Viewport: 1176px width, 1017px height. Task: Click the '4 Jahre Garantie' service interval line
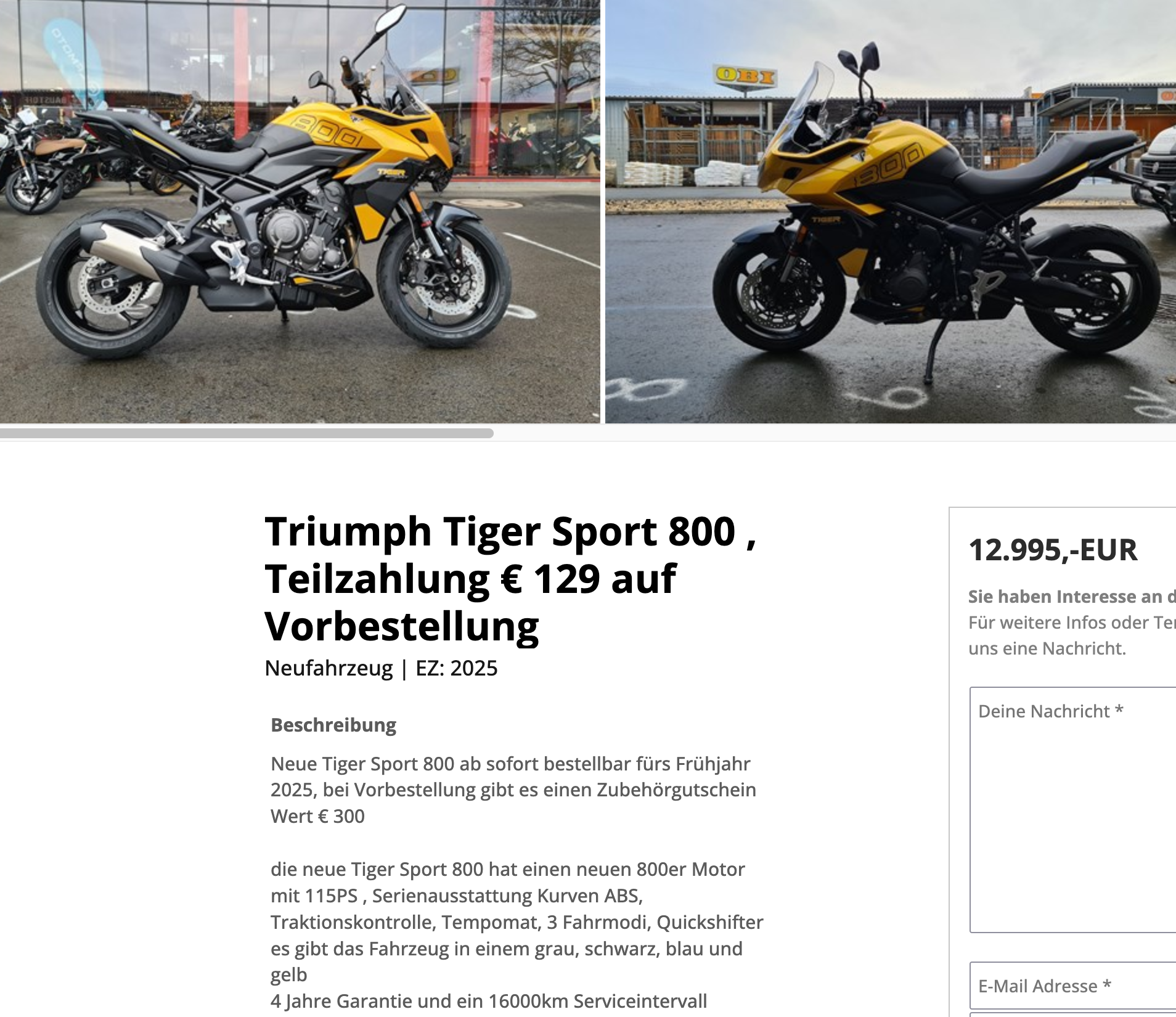point(489,1001)
